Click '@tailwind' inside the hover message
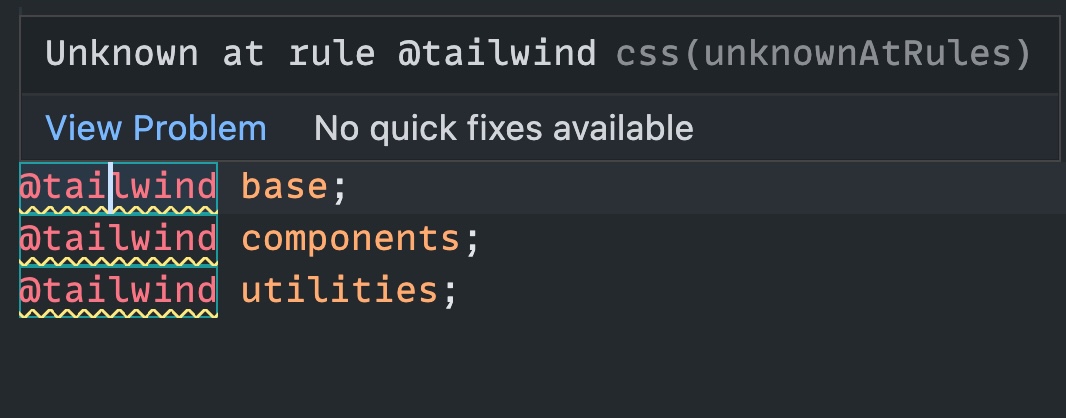 pos(497,53)
